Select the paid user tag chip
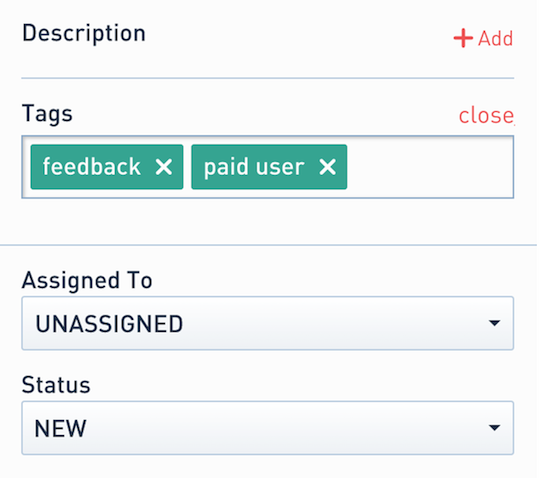 [269, 167]
